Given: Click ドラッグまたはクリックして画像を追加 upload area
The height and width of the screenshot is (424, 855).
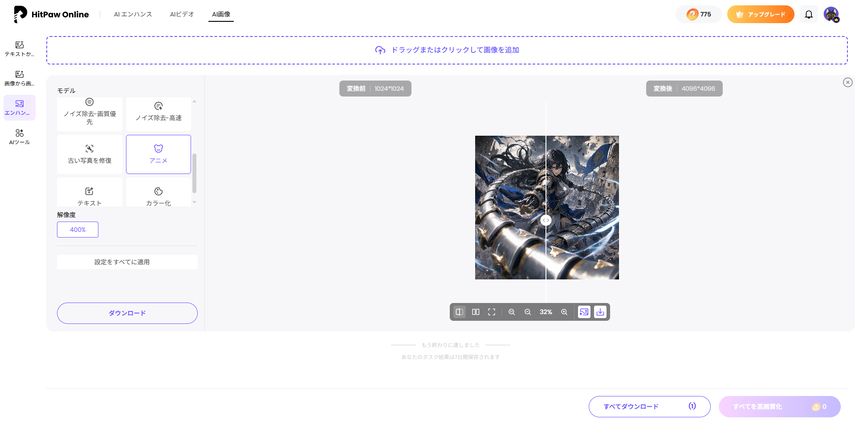Looking at the screenshot, I should [447, 50].
